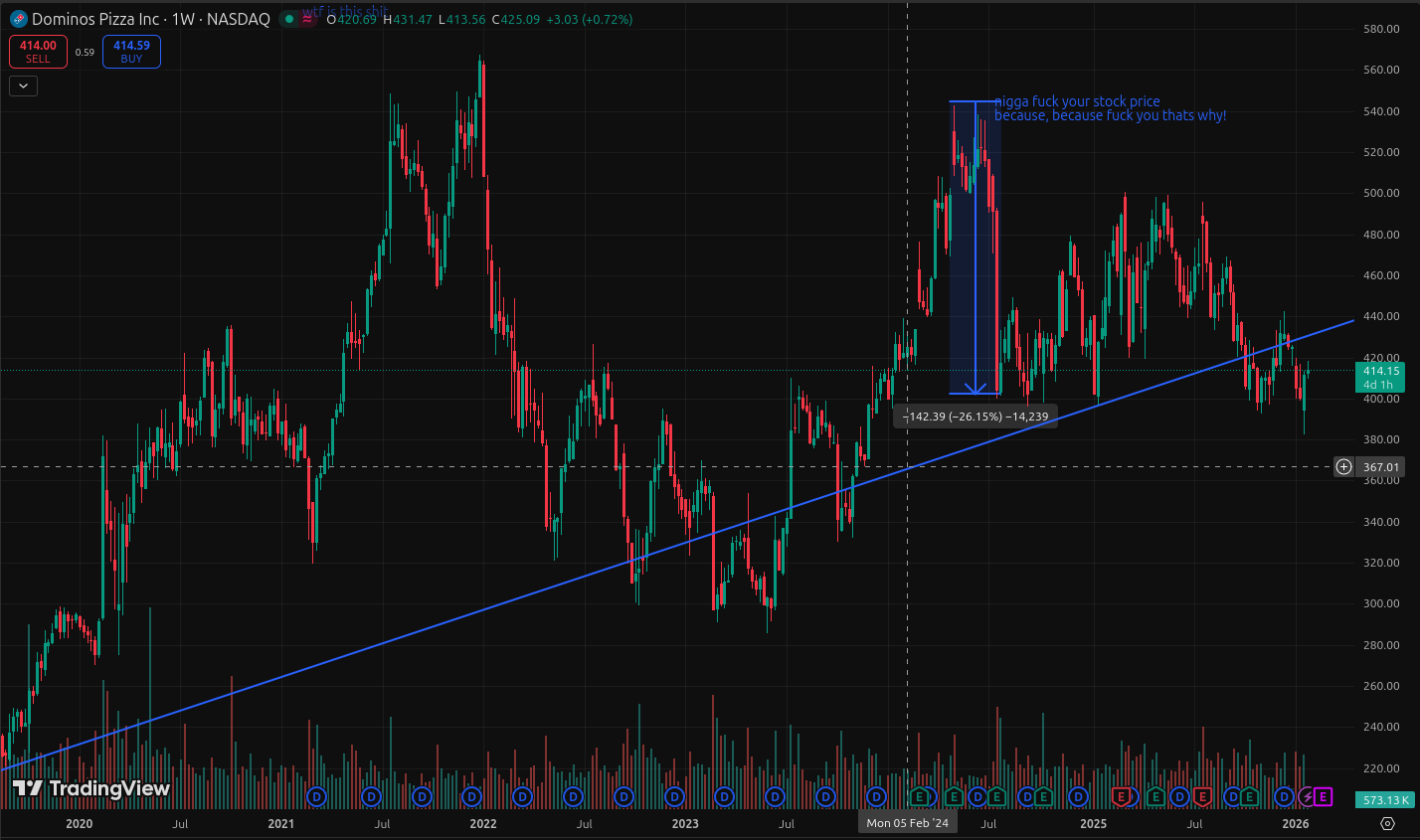Click the leftmost dividend D marker

point(317,796)
